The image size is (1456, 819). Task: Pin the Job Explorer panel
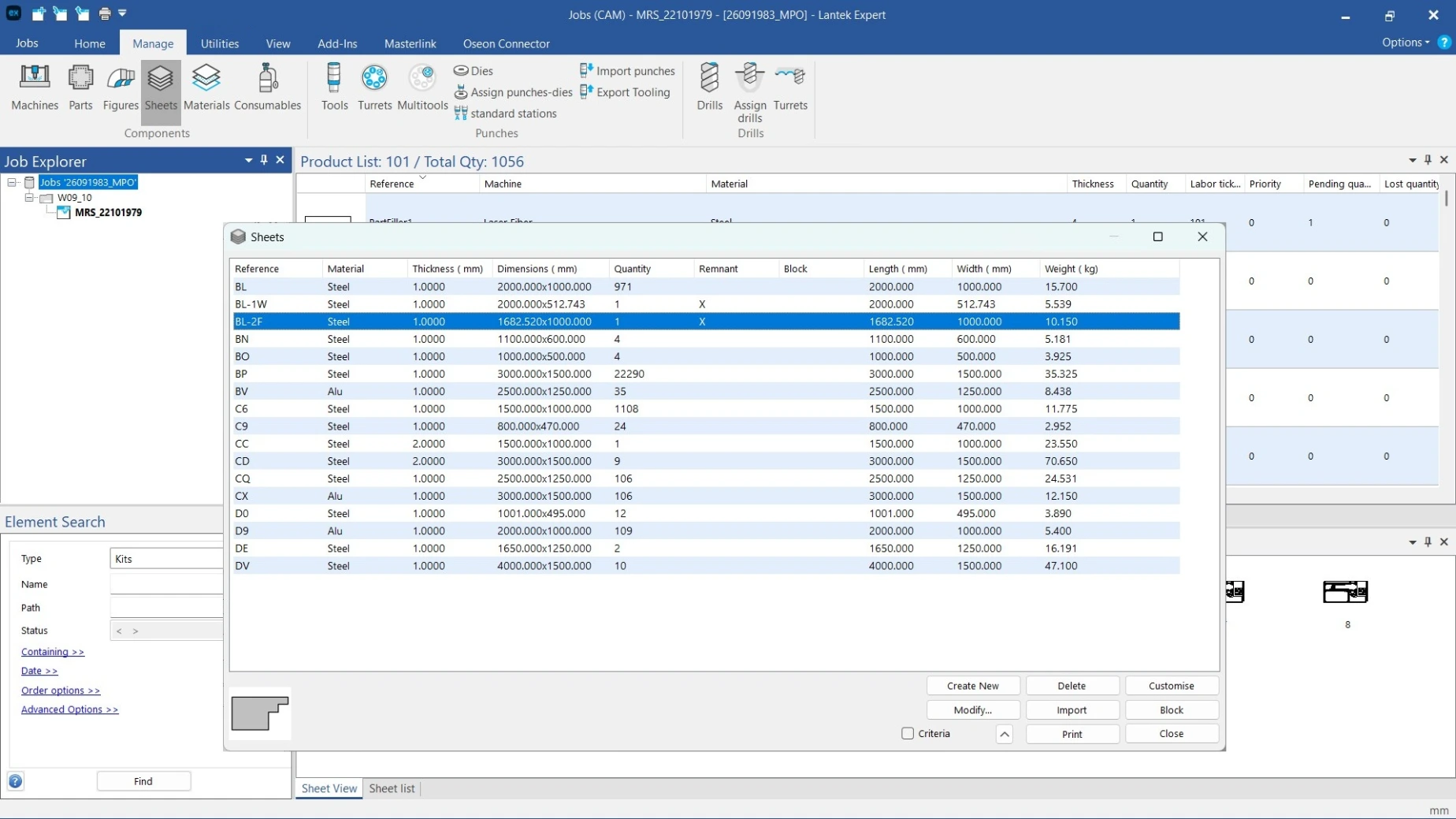(264, 160)
